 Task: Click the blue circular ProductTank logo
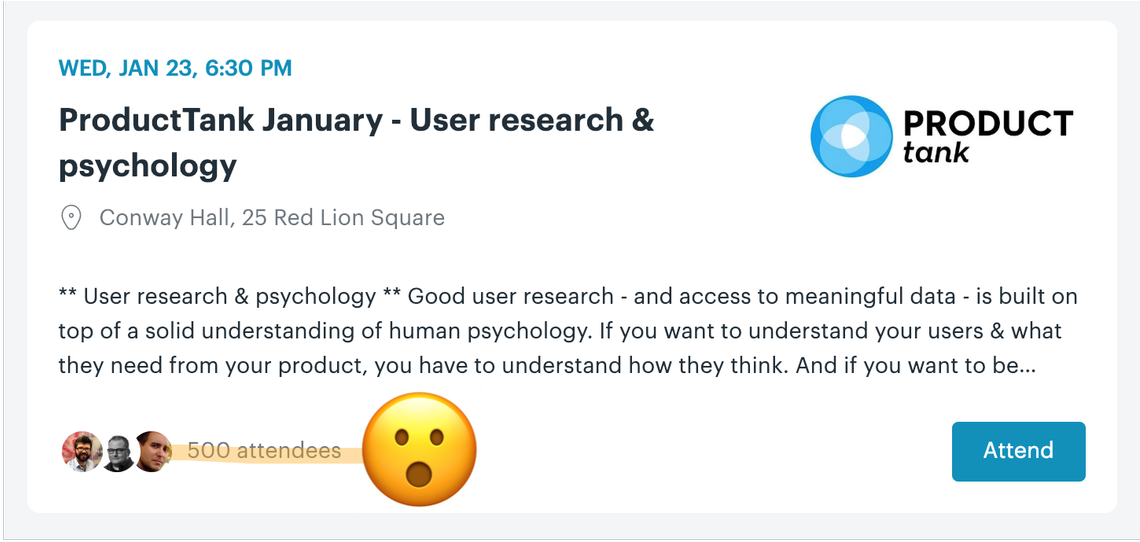click(851, 136)
